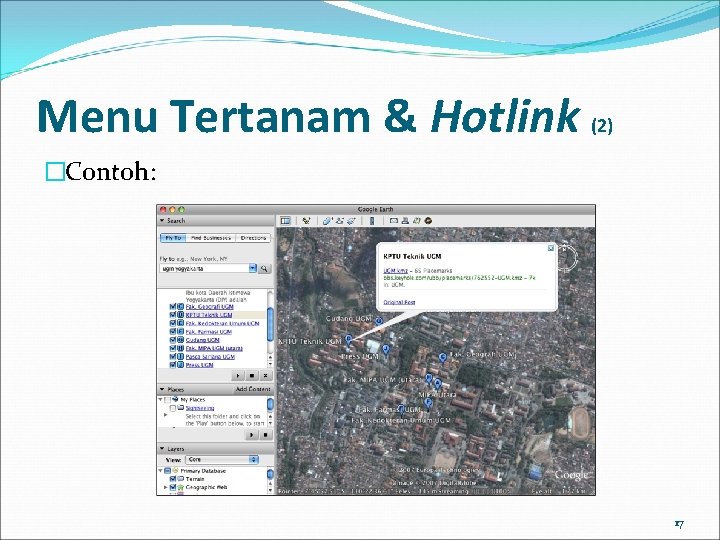Play the search results tour
This screenshot has height=540, width=720.
(238, 376)
